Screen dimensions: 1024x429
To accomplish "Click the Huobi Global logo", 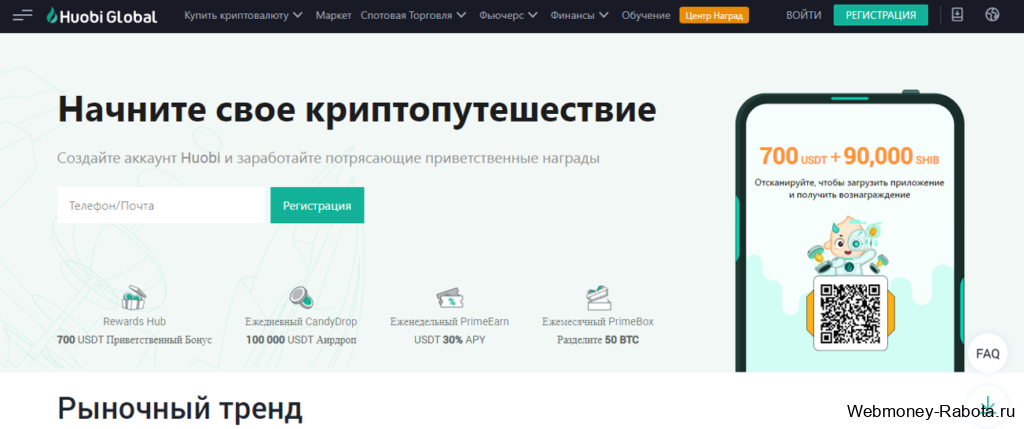I will (x=102, y=16).
